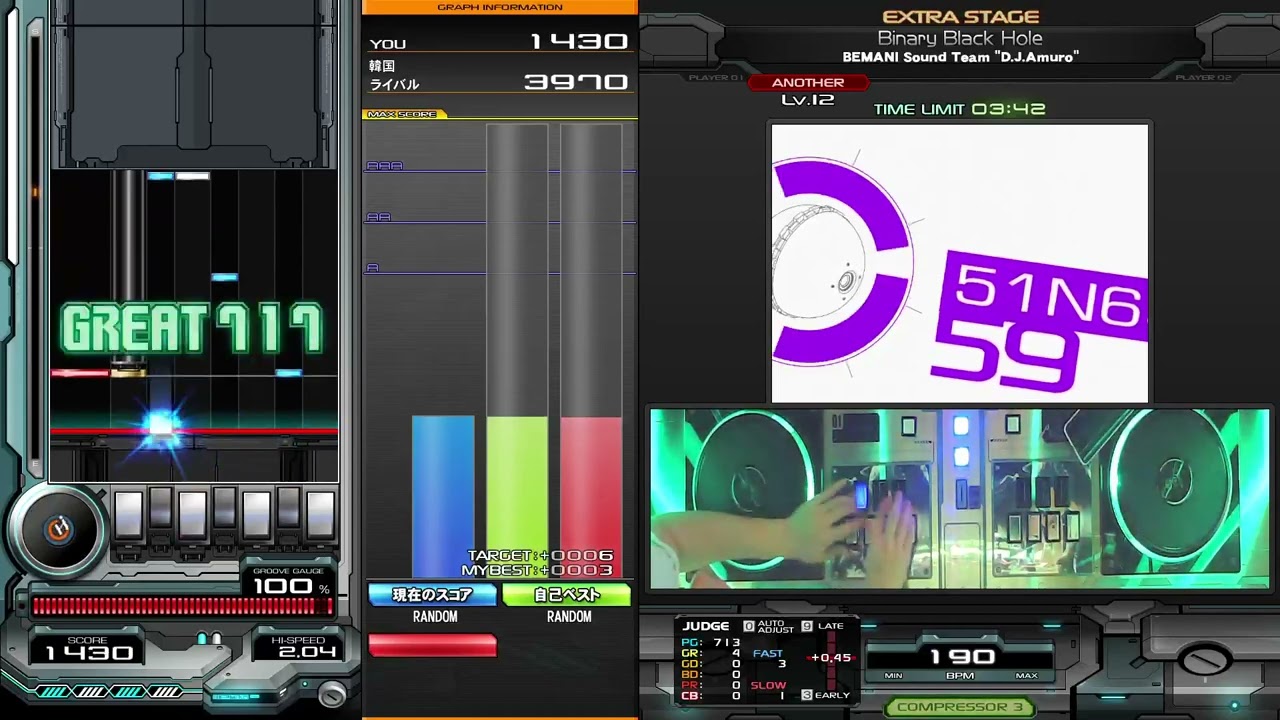This screenshot has height=720, width=1280.
Task: Tap the rightmost white key button
Action: coord(320,515)
